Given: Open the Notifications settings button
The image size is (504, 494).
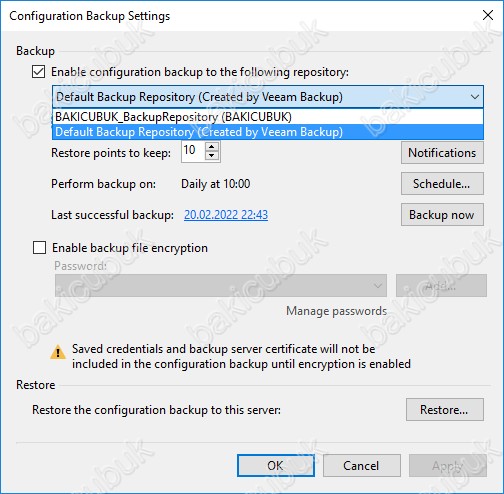Looking at the screenshot, I should (442, 153).
